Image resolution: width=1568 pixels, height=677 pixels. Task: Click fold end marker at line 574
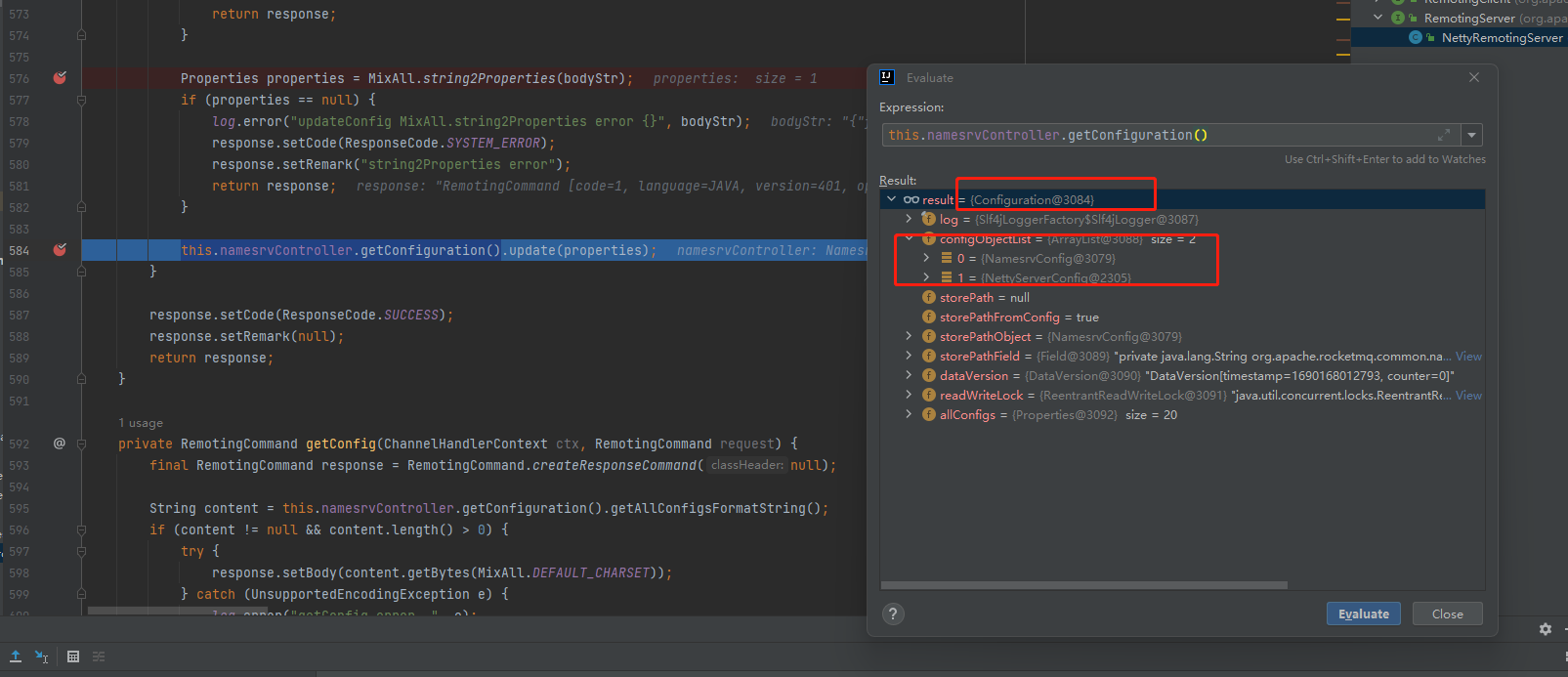[81, 35]
